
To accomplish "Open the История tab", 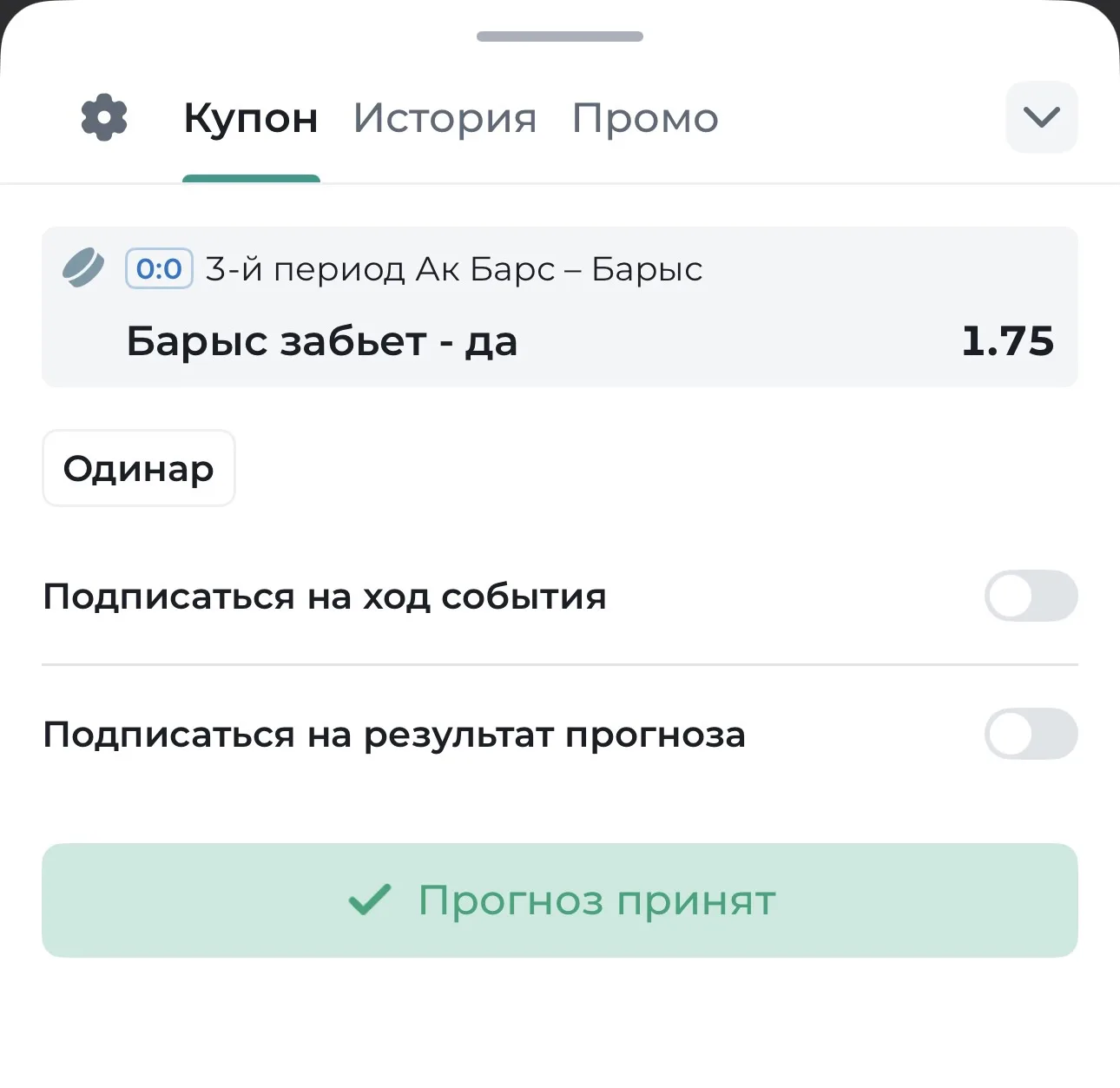I will (x=445, y=118).
